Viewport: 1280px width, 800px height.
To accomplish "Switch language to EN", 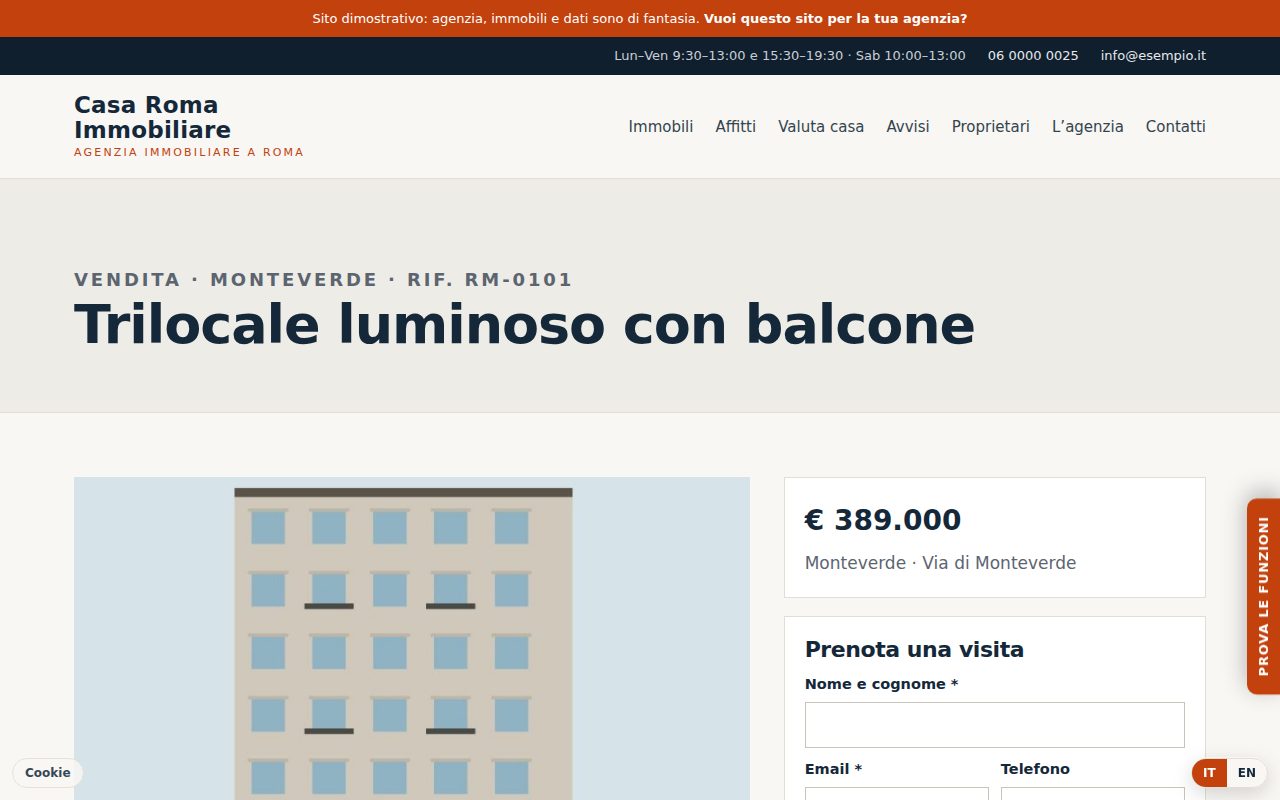I will click(x=1247, y=773).
